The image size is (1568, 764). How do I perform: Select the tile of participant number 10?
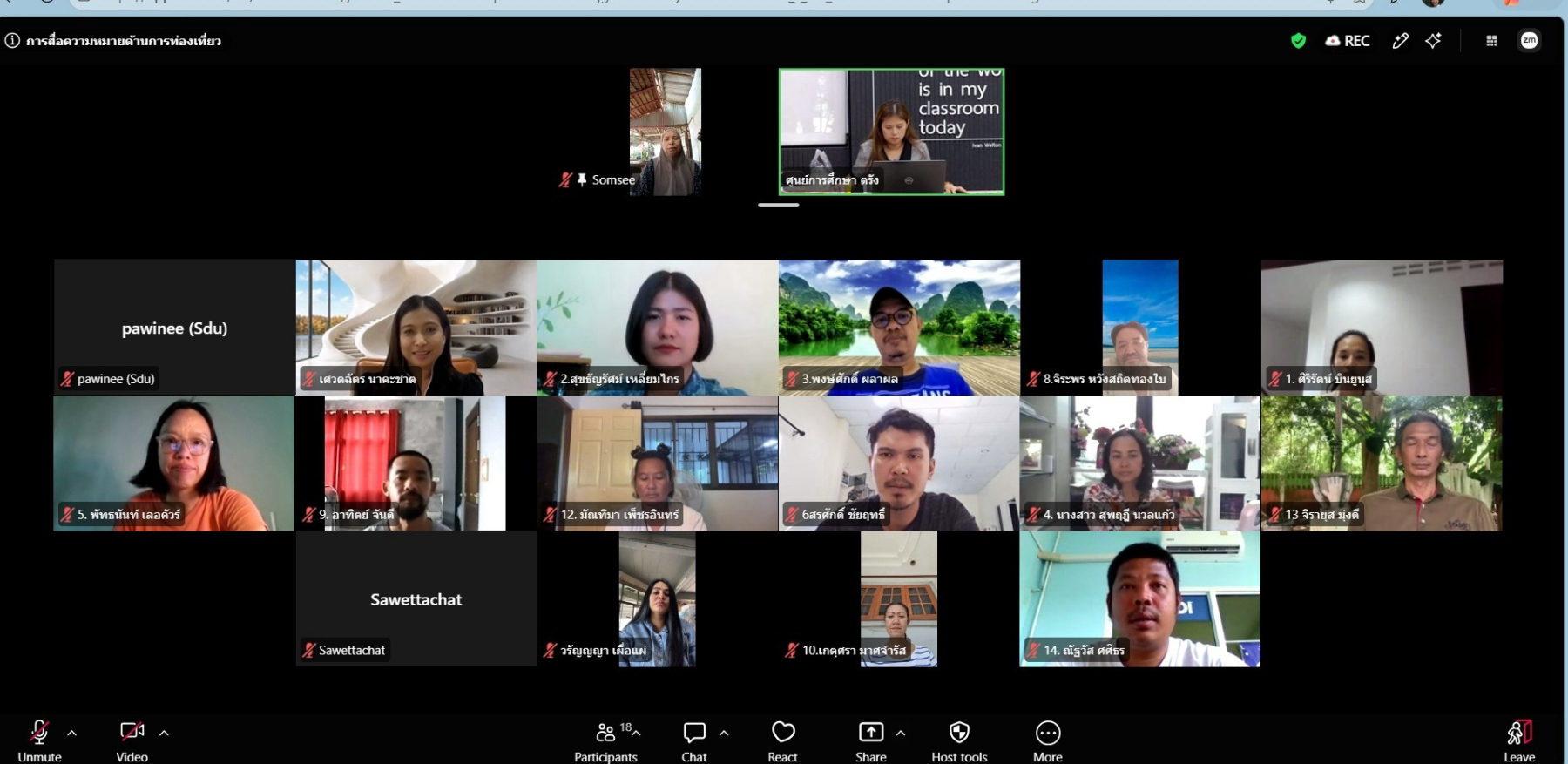point(899,599)
